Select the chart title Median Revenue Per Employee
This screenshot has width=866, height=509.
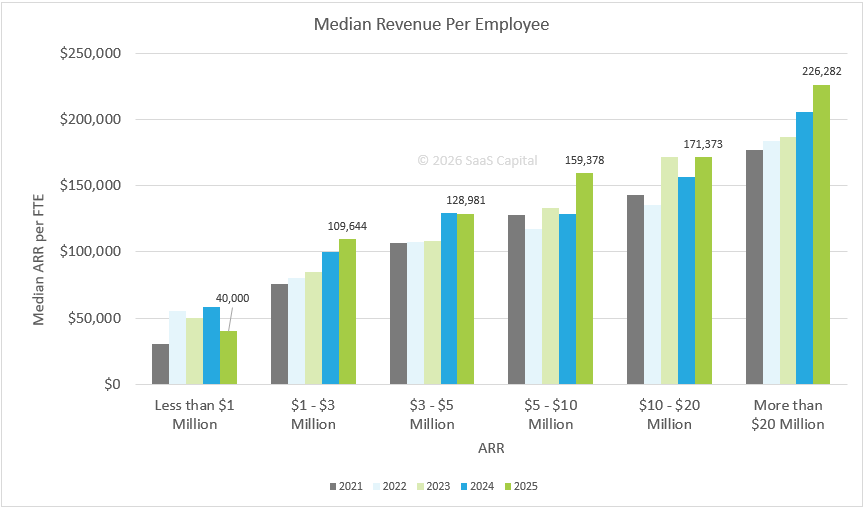click(431, 25)
